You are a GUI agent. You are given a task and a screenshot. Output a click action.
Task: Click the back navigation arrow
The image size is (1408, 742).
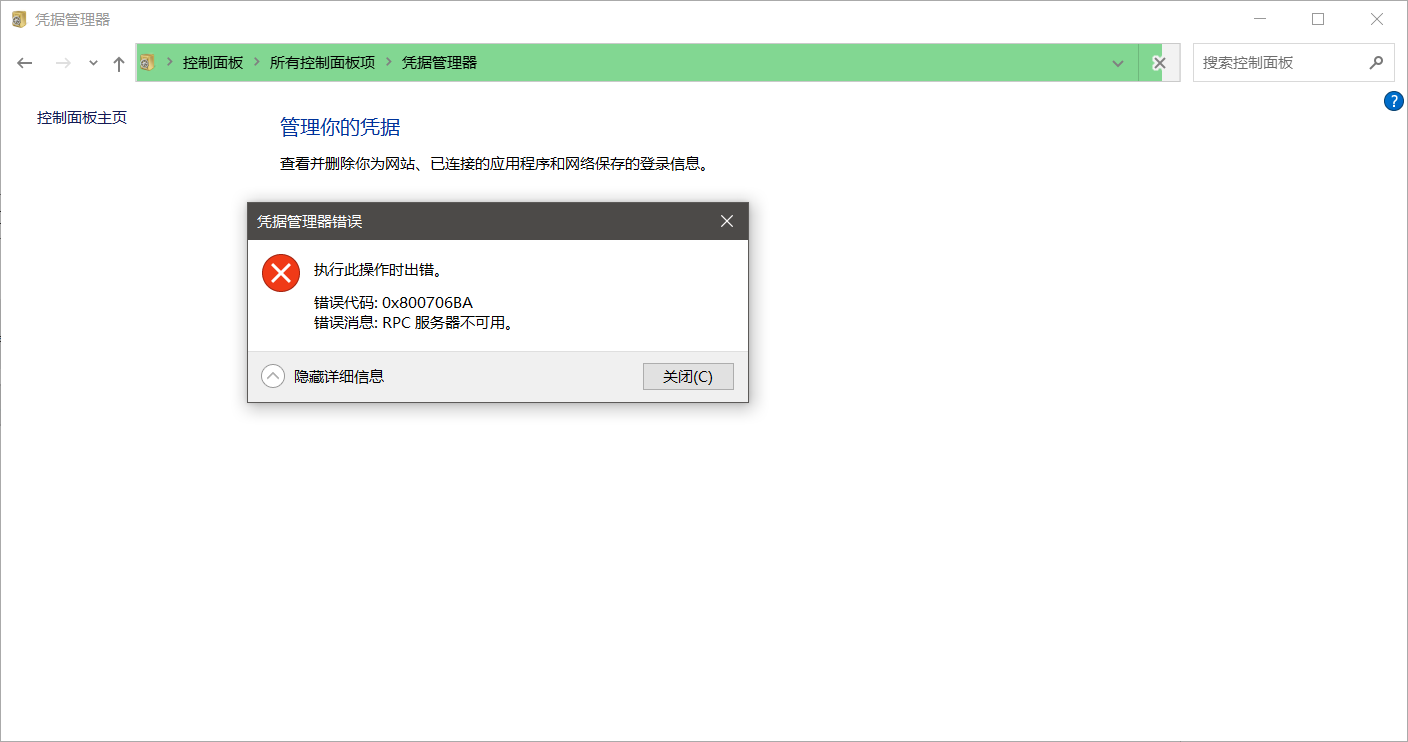pos(24,62)
